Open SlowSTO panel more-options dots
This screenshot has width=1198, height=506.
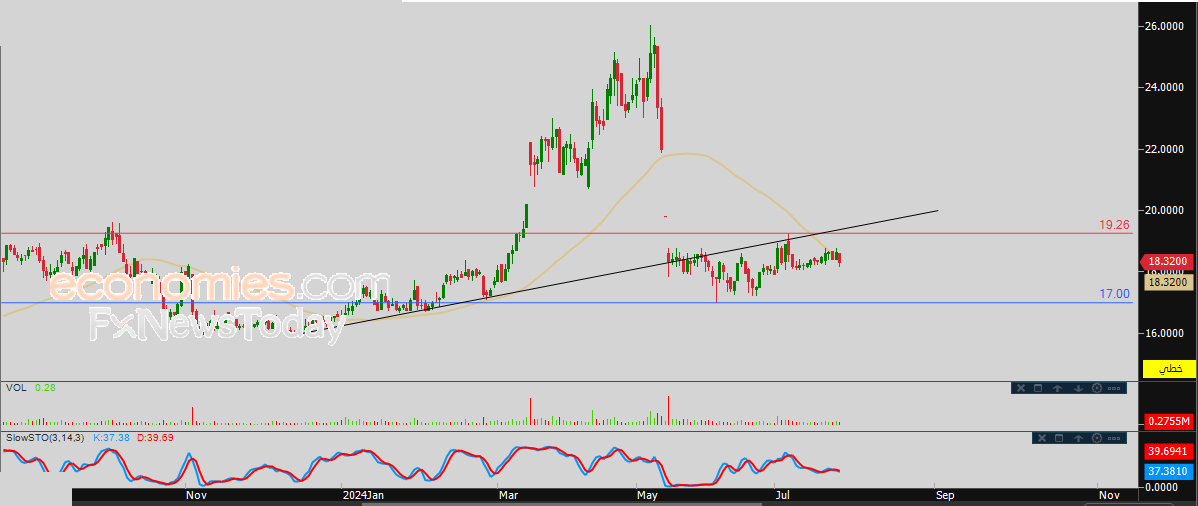point(1114,438)
